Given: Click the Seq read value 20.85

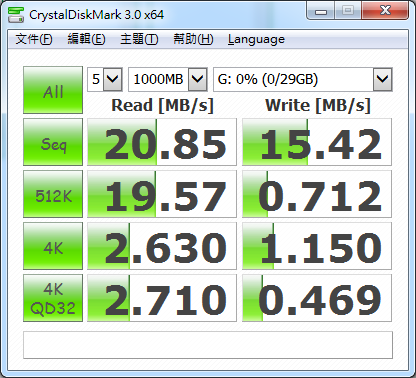Looking at the screenshot, I should pyautogui.click(x=162, y=142).
